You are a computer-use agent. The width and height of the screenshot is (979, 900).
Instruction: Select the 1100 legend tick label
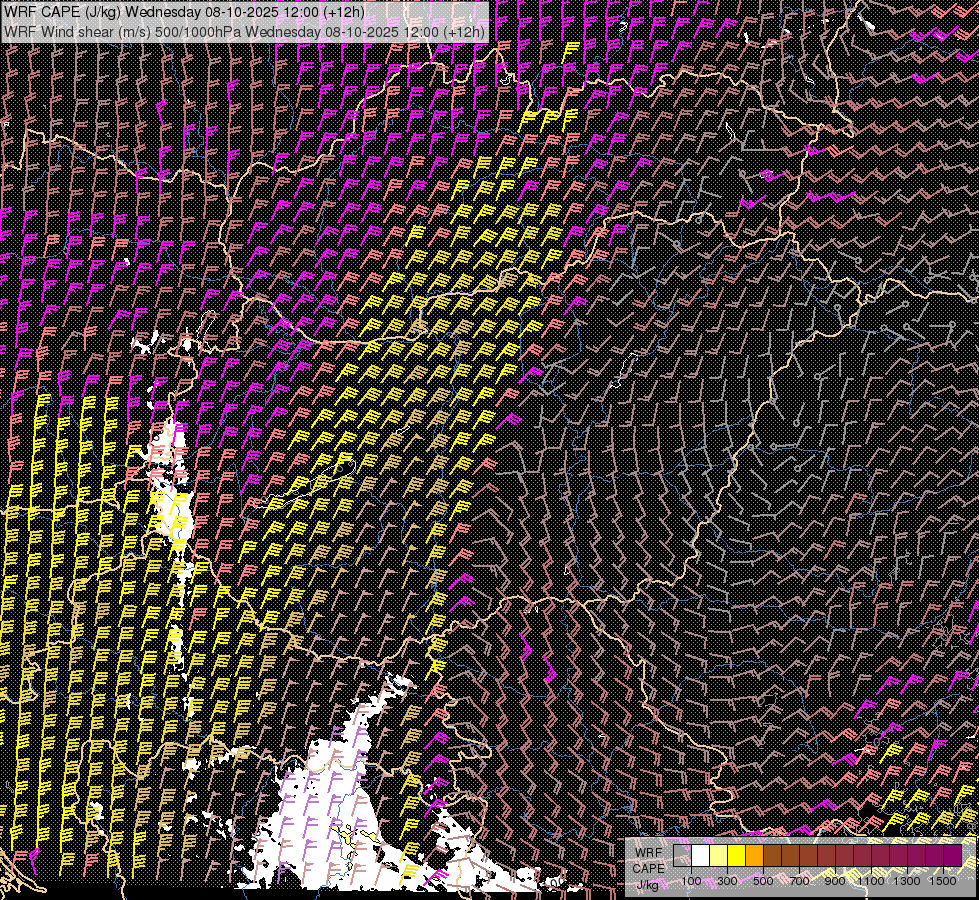(873, 881)
